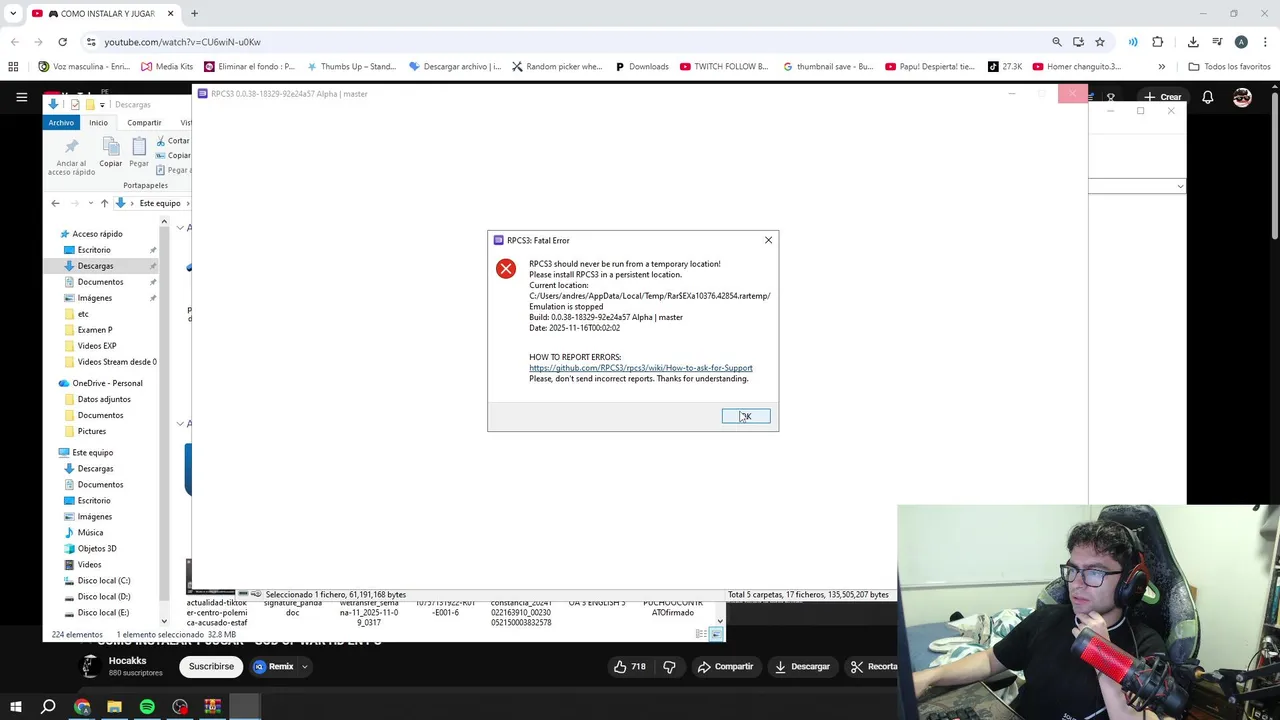Switch Explorer to large icons view
The height and width of the screenshot is (720, 1280).
[x=716, y=635]
